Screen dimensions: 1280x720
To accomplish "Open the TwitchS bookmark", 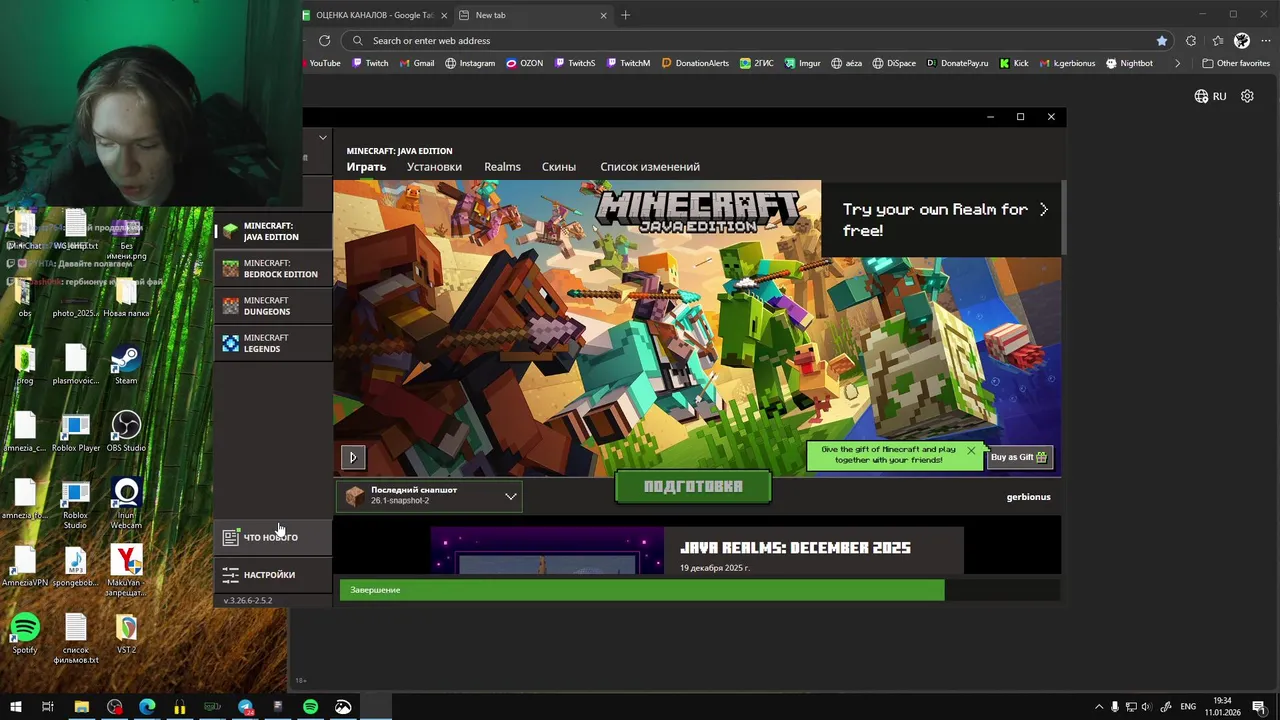I will coord(574,63).
